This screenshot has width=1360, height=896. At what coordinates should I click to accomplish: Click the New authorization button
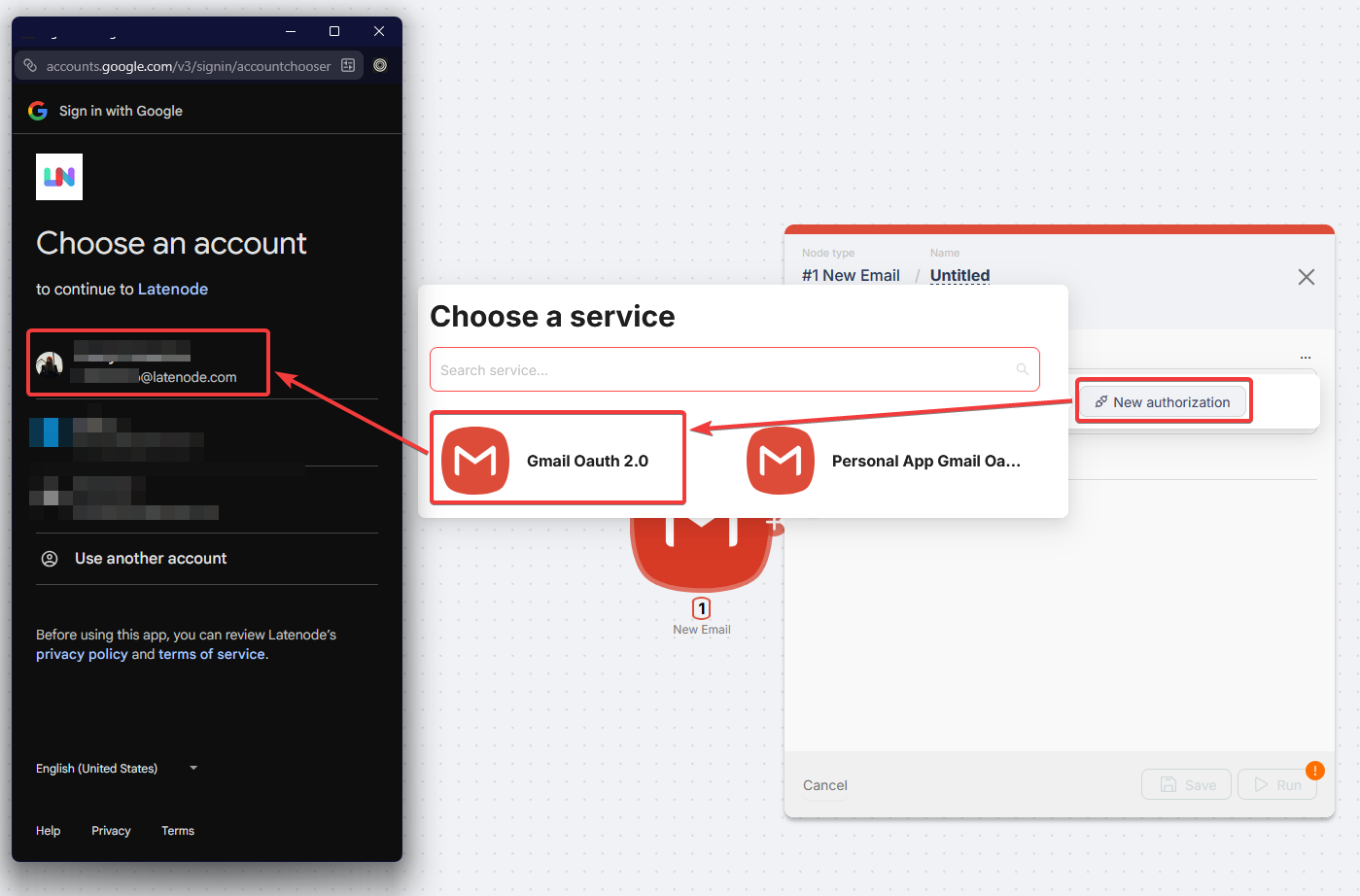pos(1163,400)
